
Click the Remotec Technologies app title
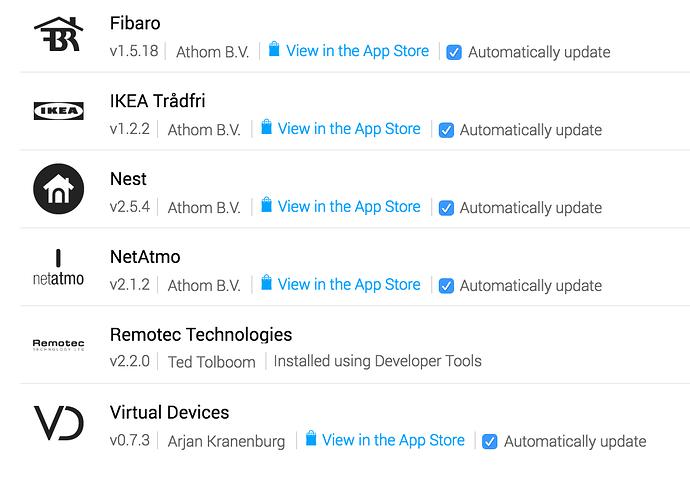pyautogui.click(x=201, y=335)
